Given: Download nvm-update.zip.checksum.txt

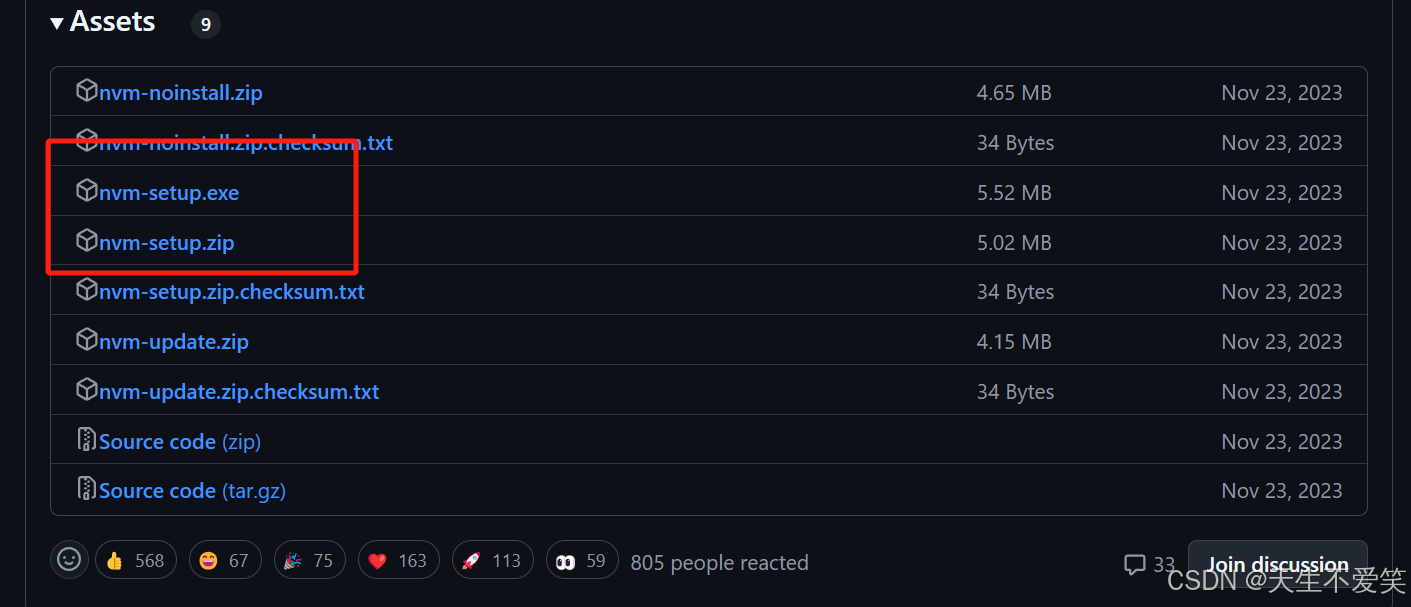Looking at the screenshot, I should tap(239, 391).
